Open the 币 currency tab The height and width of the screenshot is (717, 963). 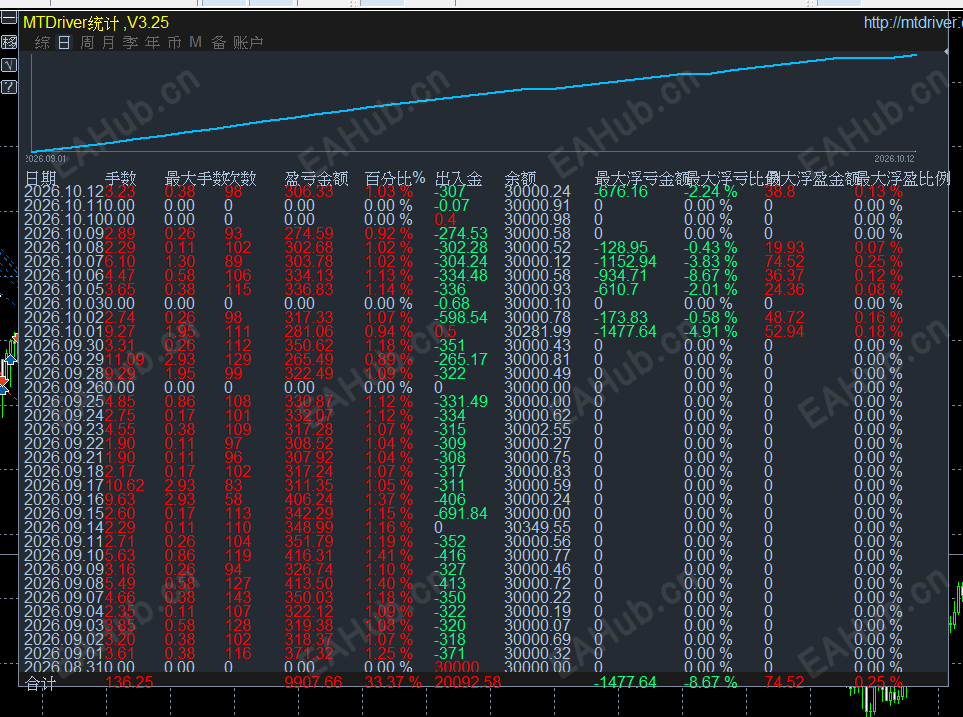pos(174,42)
